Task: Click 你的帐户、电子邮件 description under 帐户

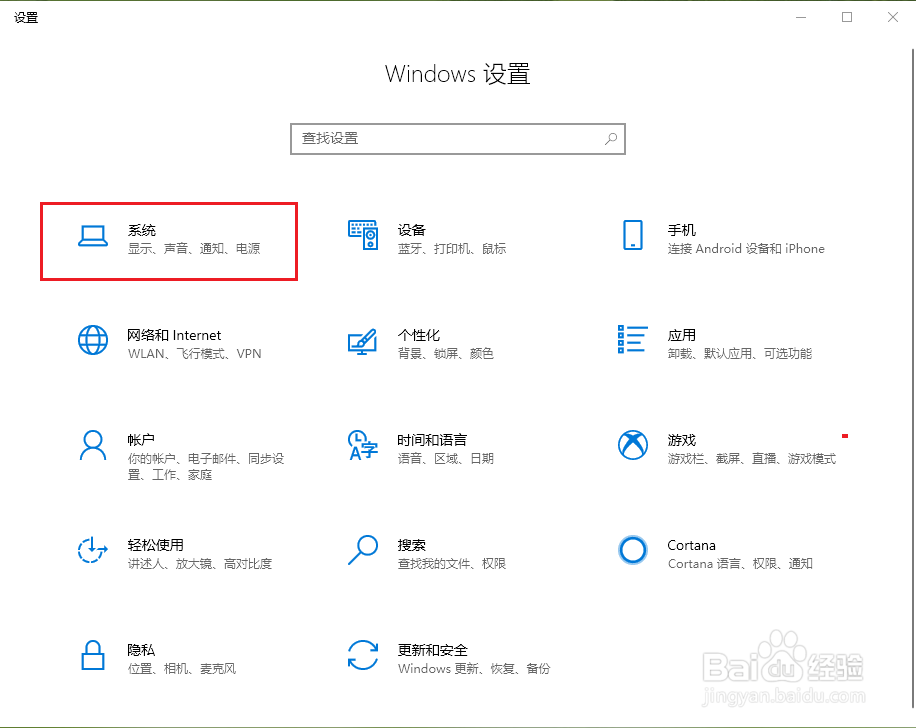Action: point(206,467)
